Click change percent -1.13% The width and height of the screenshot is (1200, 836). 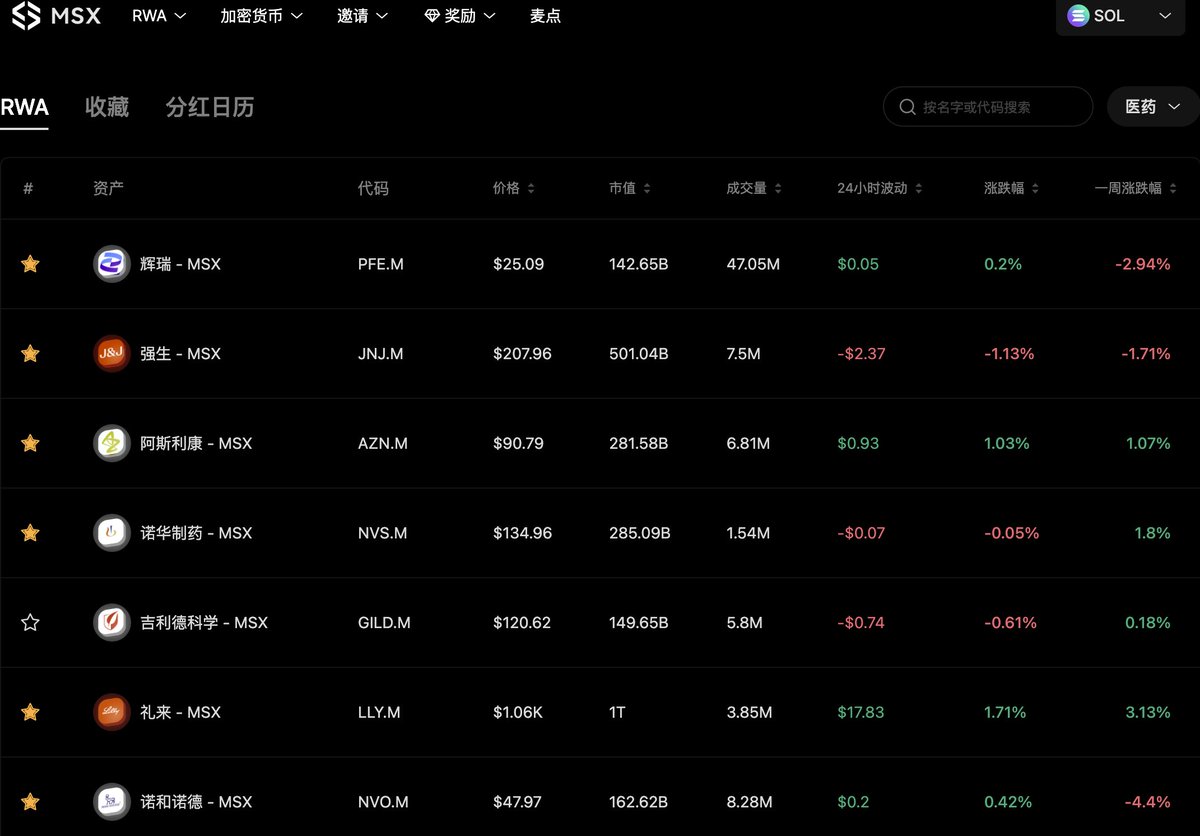click(1009, 353)
